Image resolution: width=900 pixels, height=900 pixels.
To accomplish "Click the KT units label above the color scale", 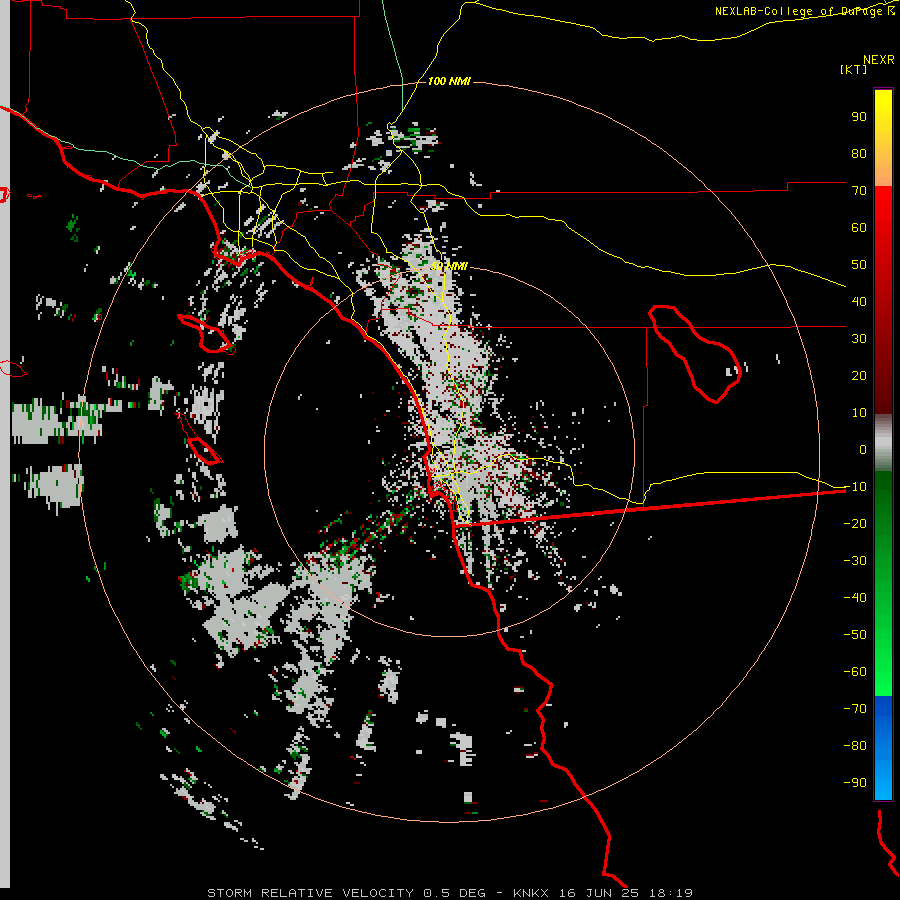I will [x=853, y=69].
